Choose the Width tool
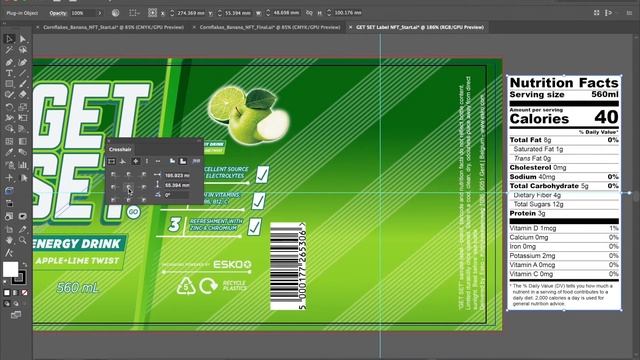This screenshot has width=640, height=360. point(9,118)
